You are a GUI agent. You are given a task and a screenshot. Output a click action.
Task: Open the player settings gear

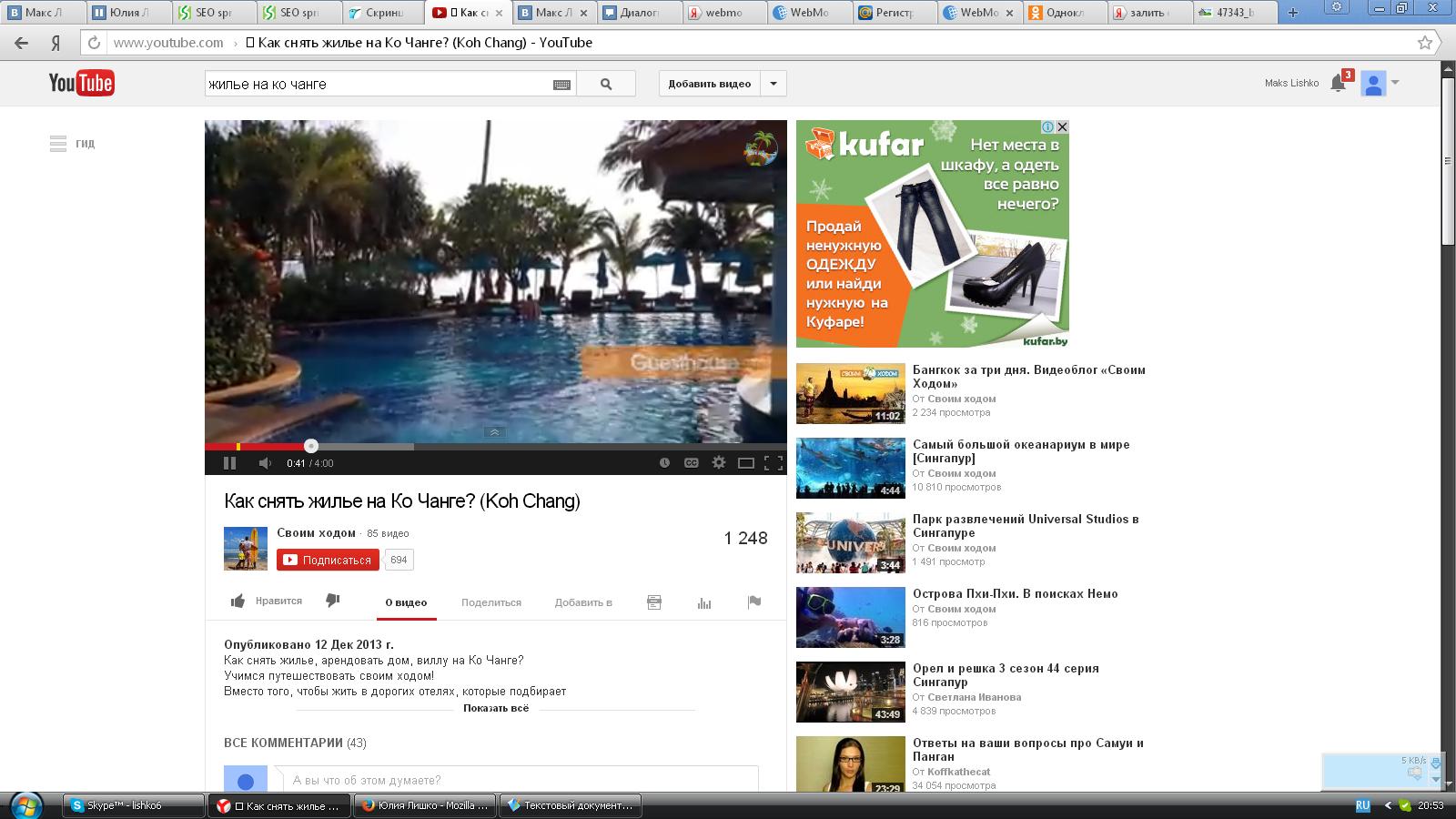pyautogui.click(x=719, y=463)
